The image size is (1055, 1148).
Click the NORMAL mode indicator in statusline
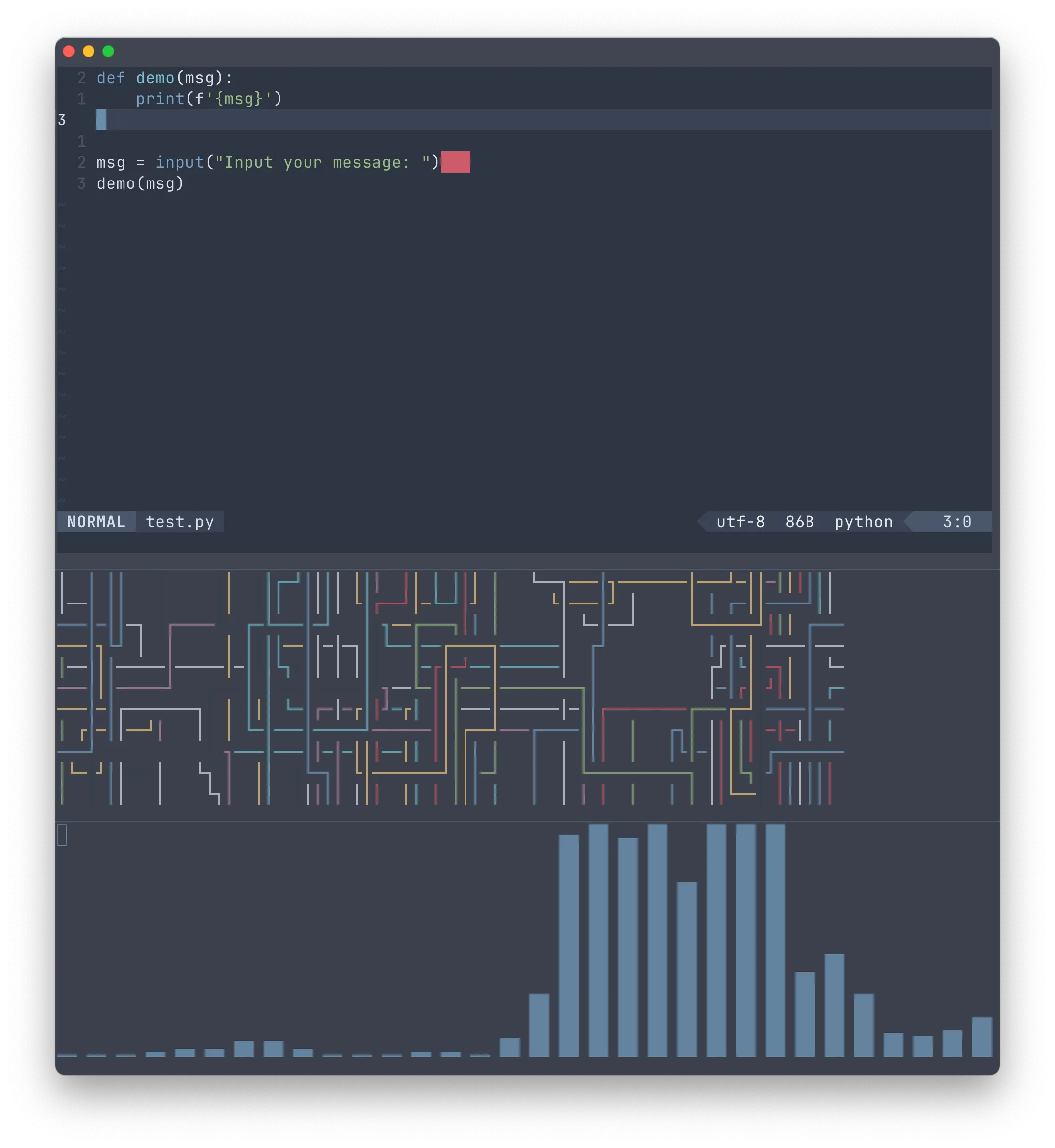(96, 521)
